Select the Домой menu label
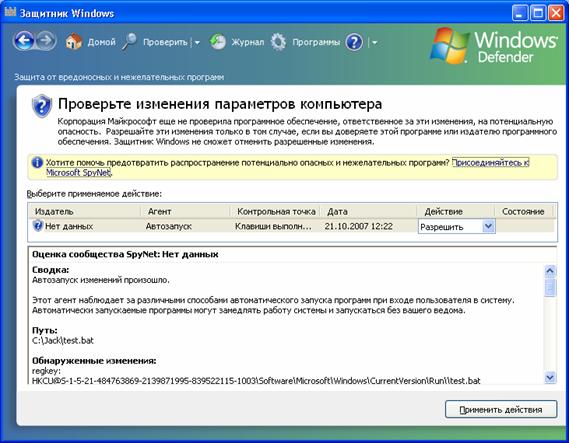This screenshot has height=443, width=569. point(101,42)
